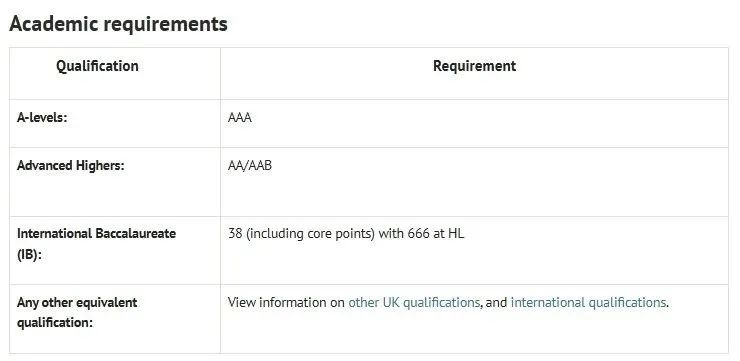The height and width of the screenshot is (361, 740).
Task: Click the (IB): text line
Action: [x=29, y=255]
